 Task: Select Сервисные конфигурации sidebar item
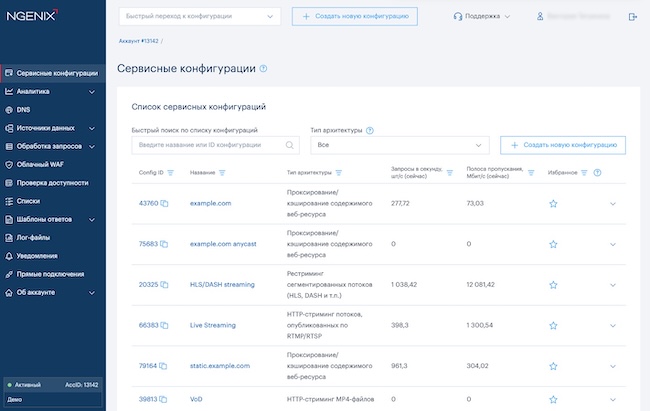(53, 73)
